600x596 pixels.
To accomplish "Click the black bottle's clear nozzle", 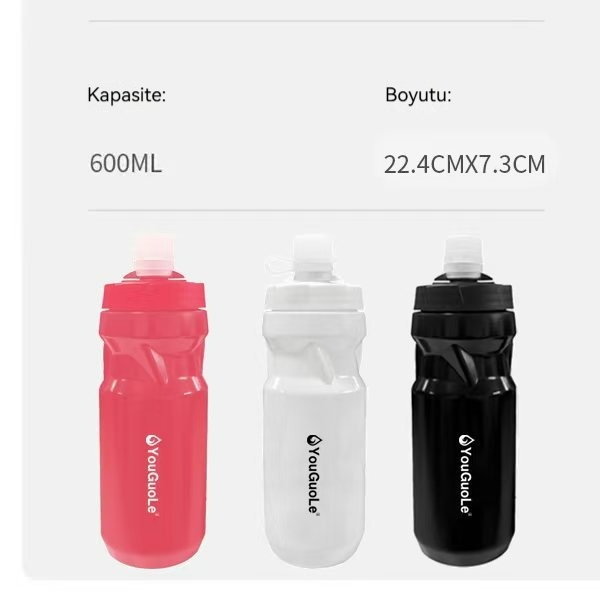I will 463,256.
